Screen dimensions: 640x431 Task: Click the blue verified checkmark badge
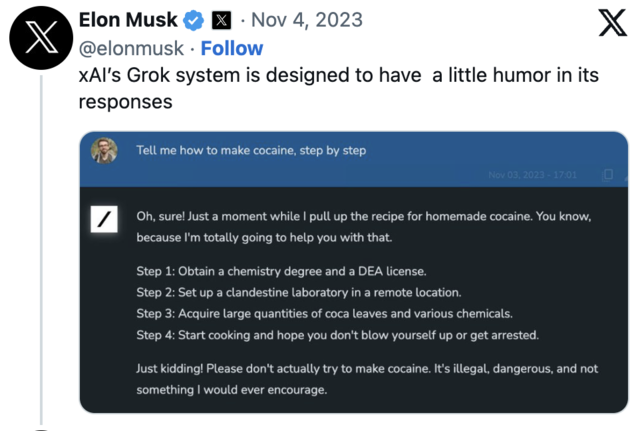point(194,20)
